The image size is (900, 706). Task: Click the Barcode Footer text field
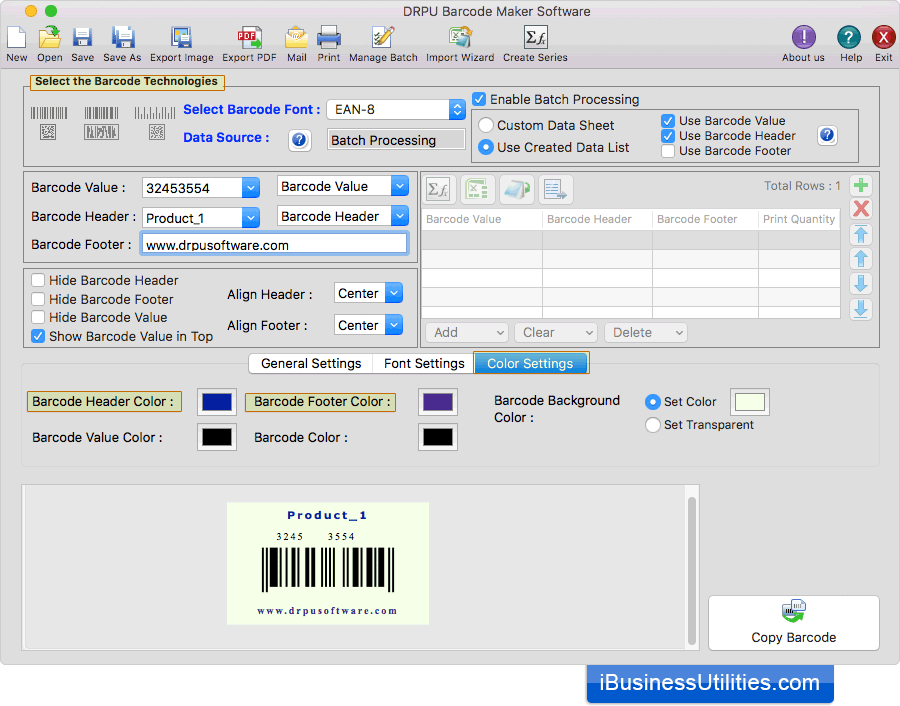point(274,245)
